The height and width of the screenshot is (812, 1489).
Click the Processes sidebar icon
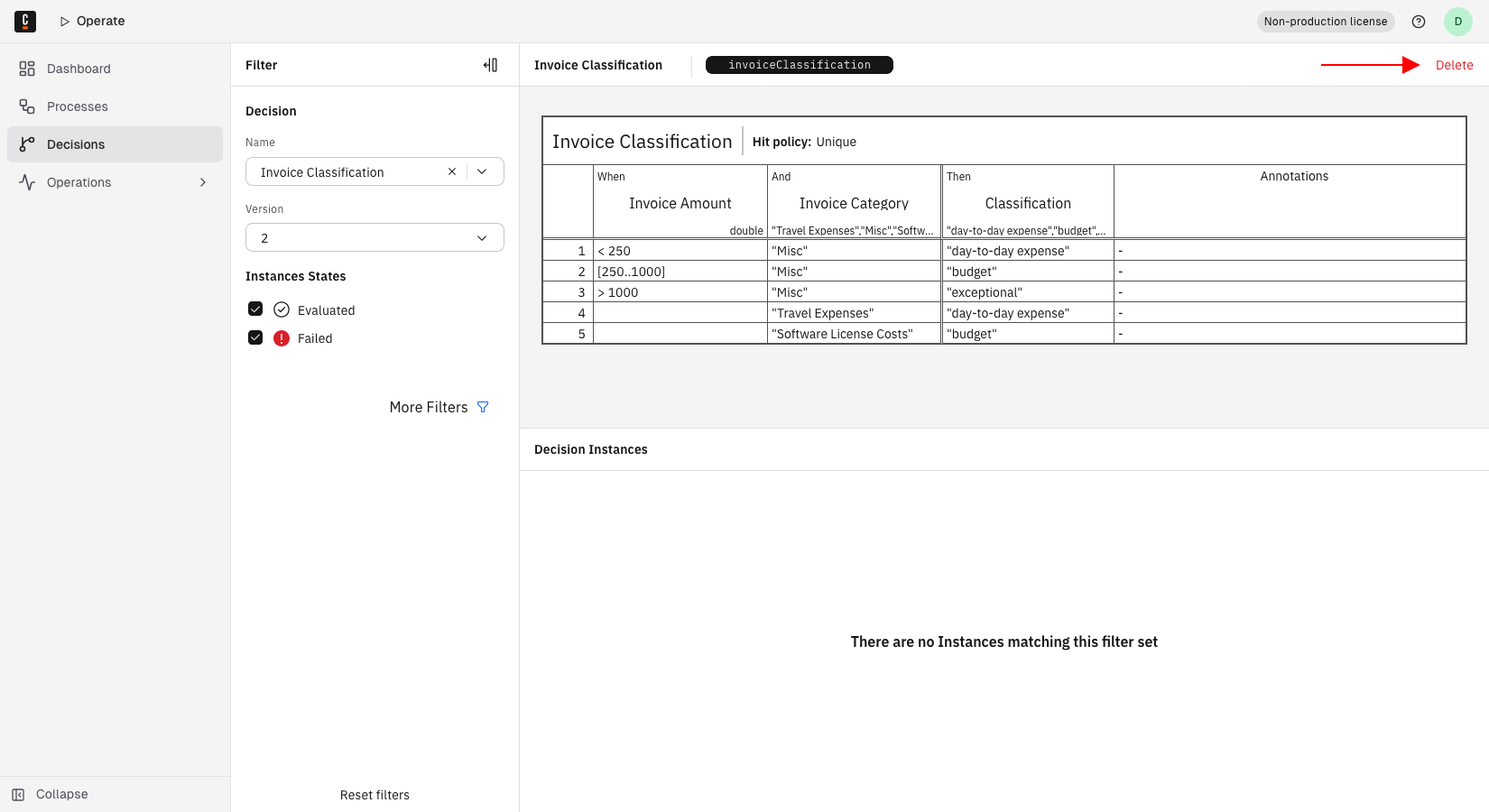[27, 106]
